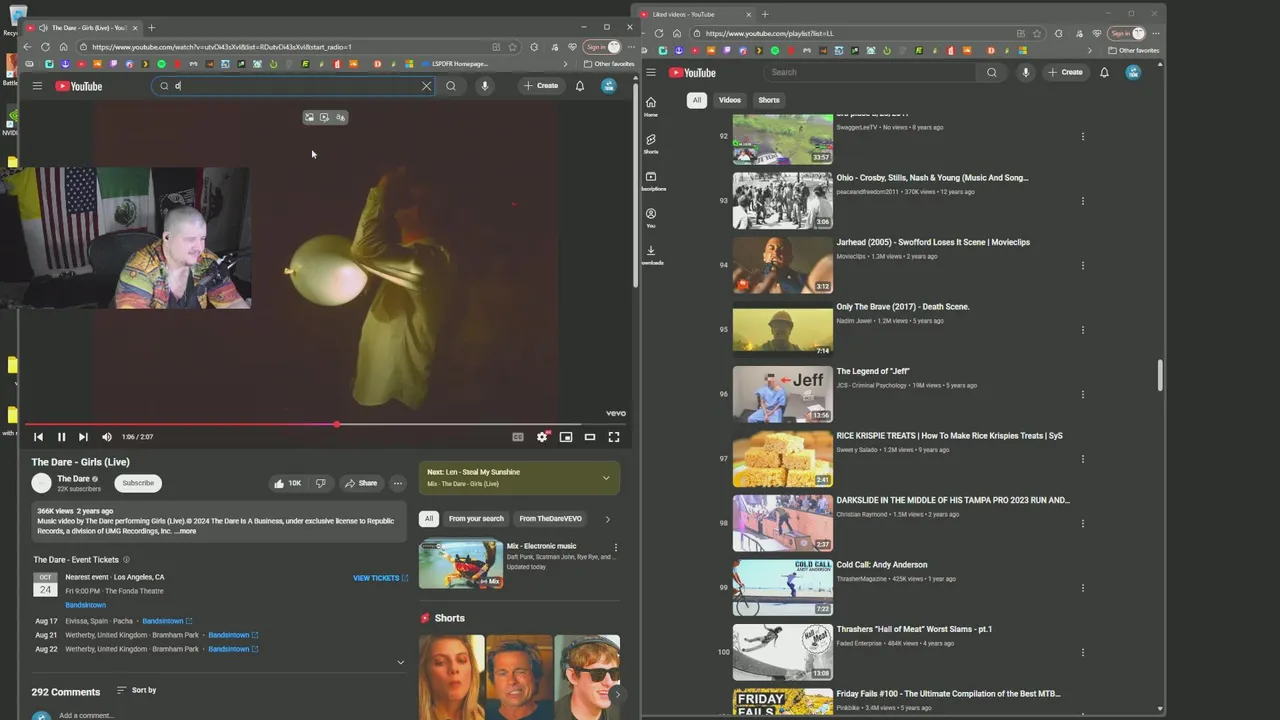Open LSPDFR Homepage bookmark
This screenshot has width=1280, height=720.
pyautogui.click(x=455, y=64)
